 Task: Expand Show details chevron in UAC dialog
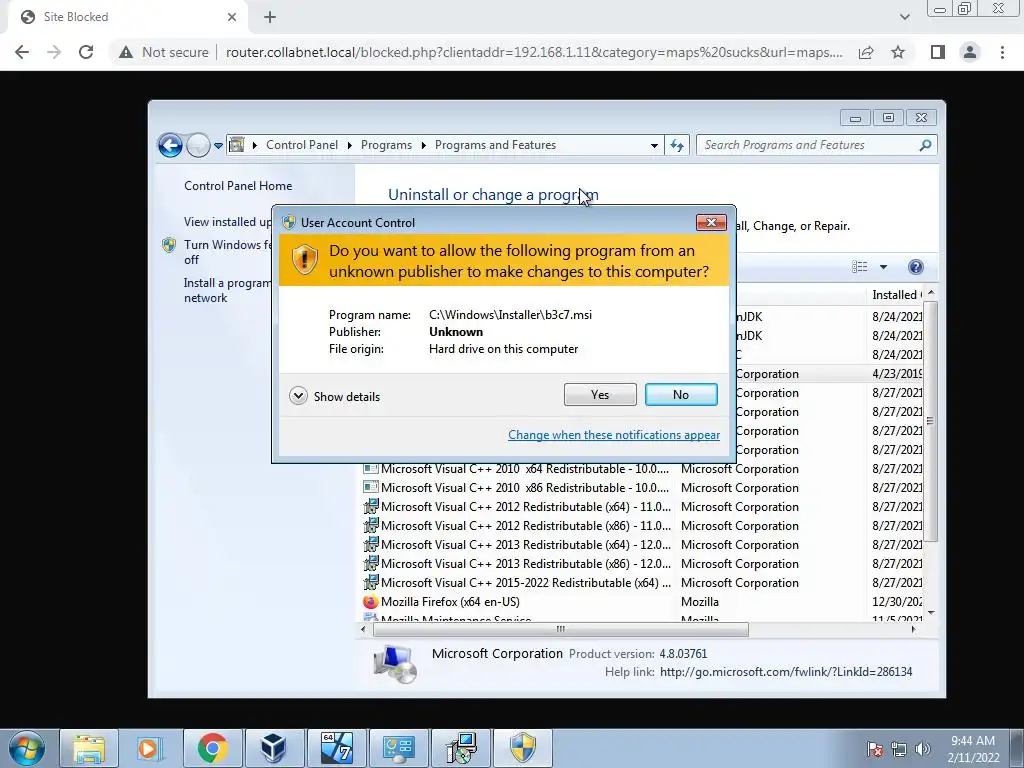click(298, 396)
